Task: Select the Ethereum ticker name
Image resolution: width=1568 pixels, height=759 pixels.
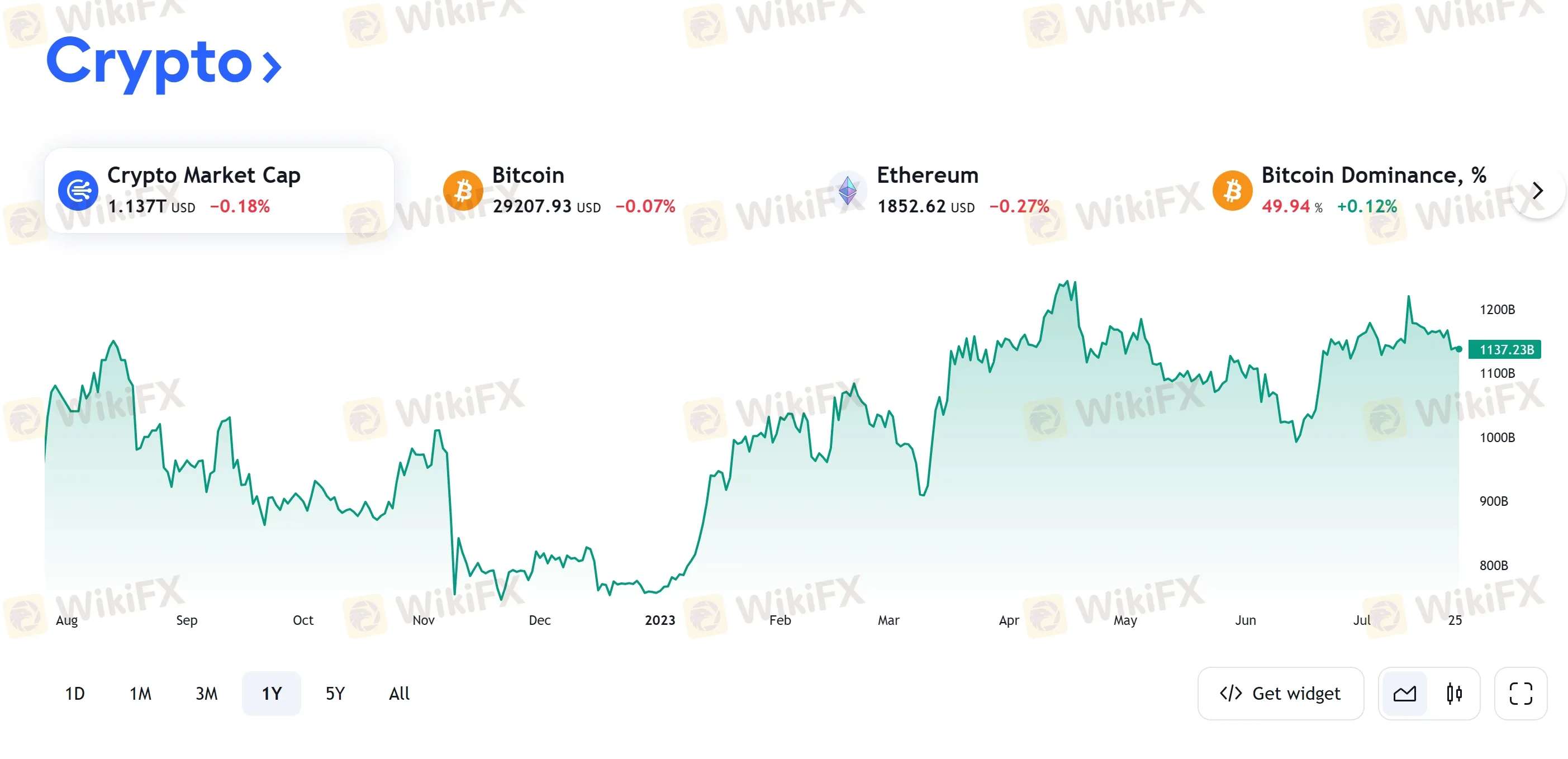Action: (927, 175)
